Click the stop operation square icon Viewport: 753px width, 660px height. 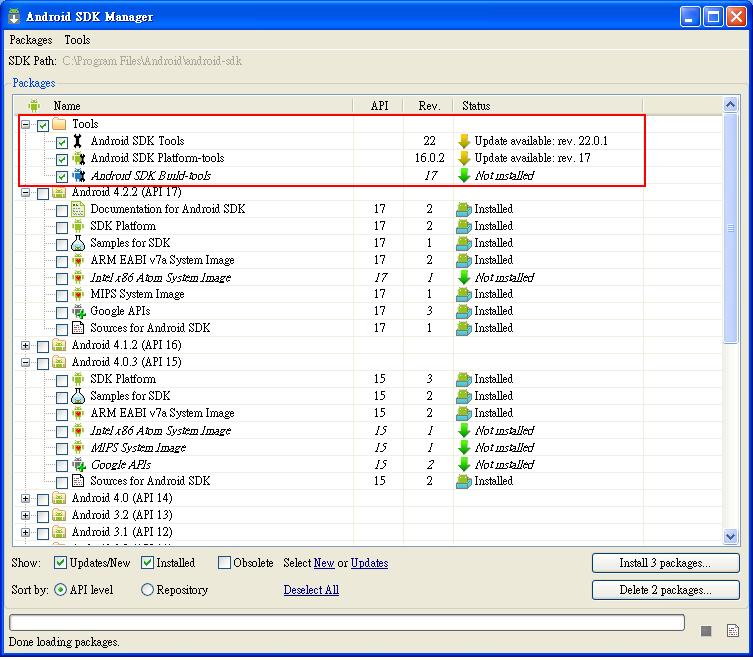tap(706, 631)
